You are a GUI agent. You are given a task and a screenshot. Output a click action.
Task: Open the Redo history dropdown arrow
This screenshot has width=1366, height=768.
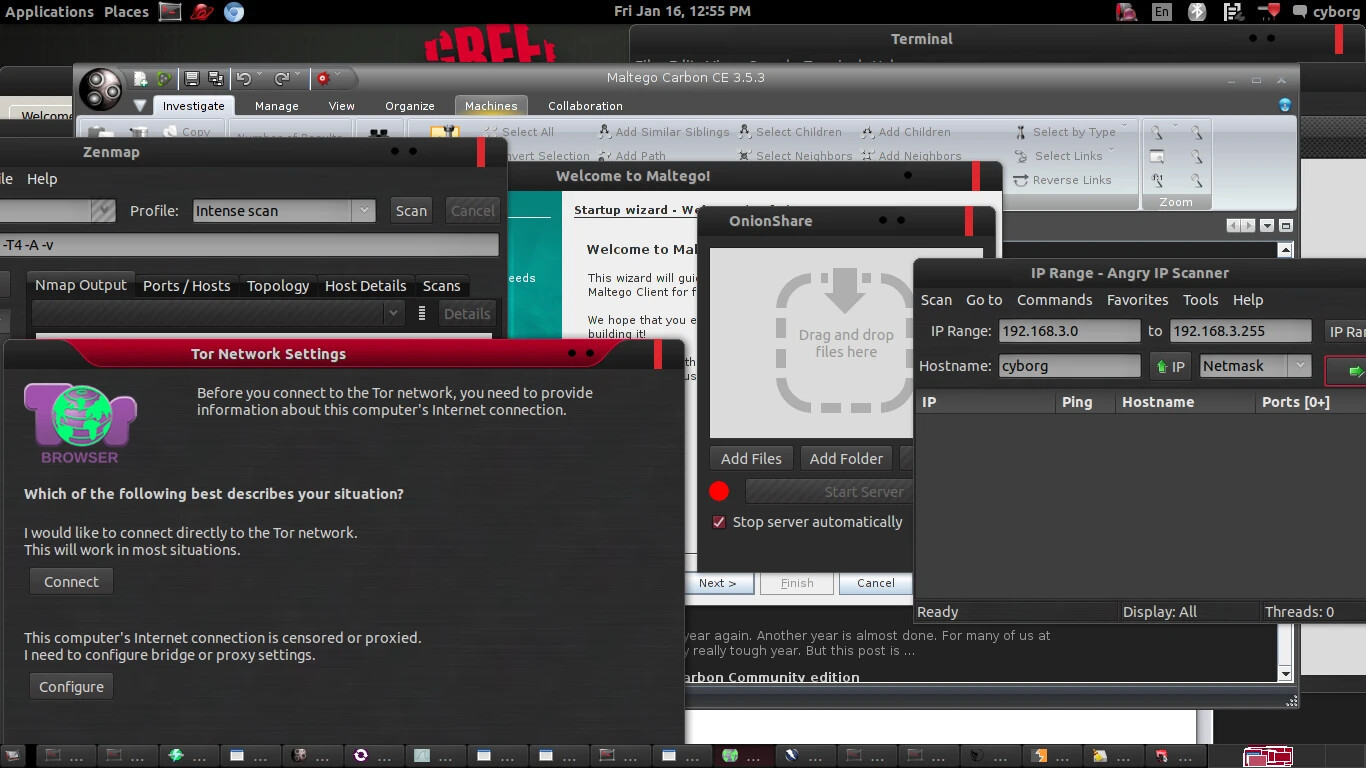[x=298, y=76]
